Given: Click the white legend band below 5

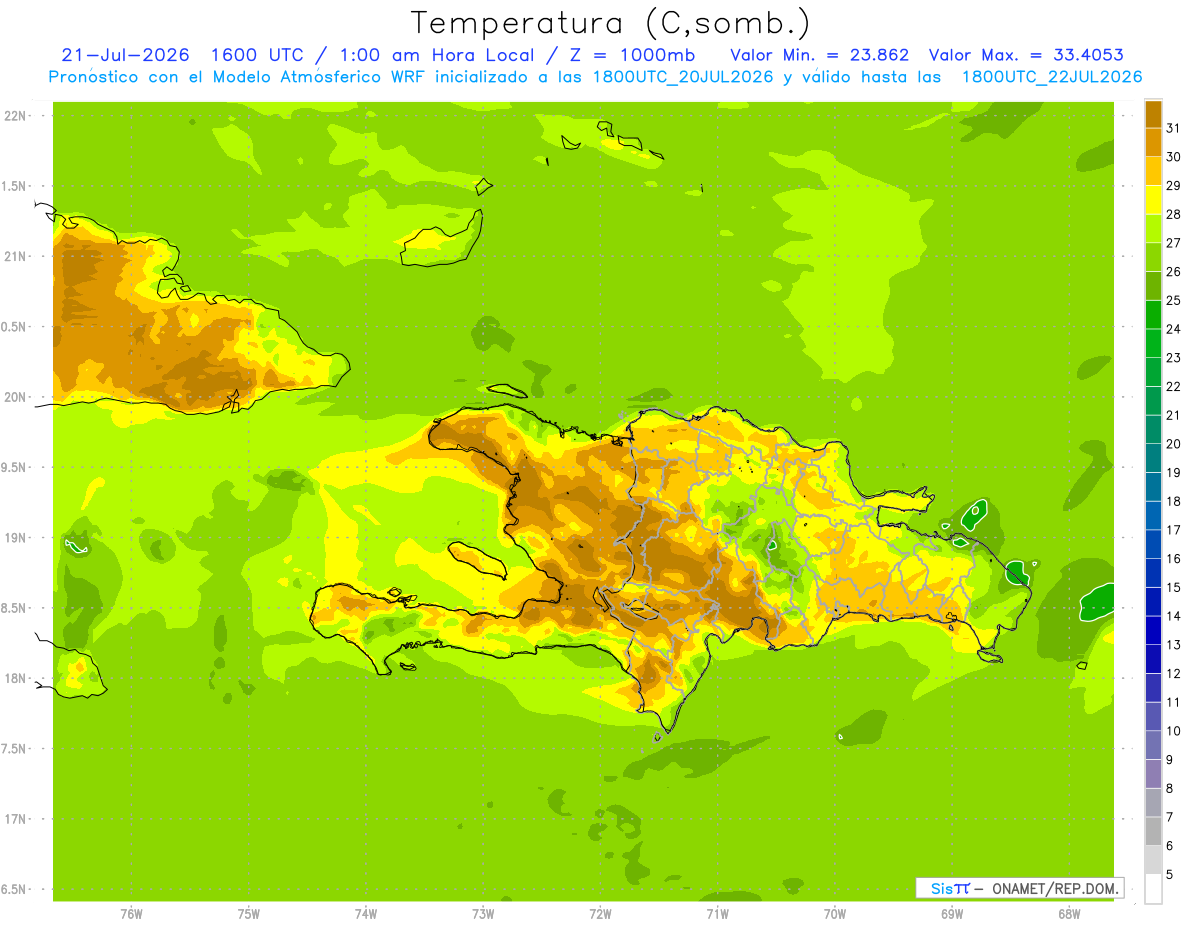Looking at the screenshot, I should (1153, 888).
